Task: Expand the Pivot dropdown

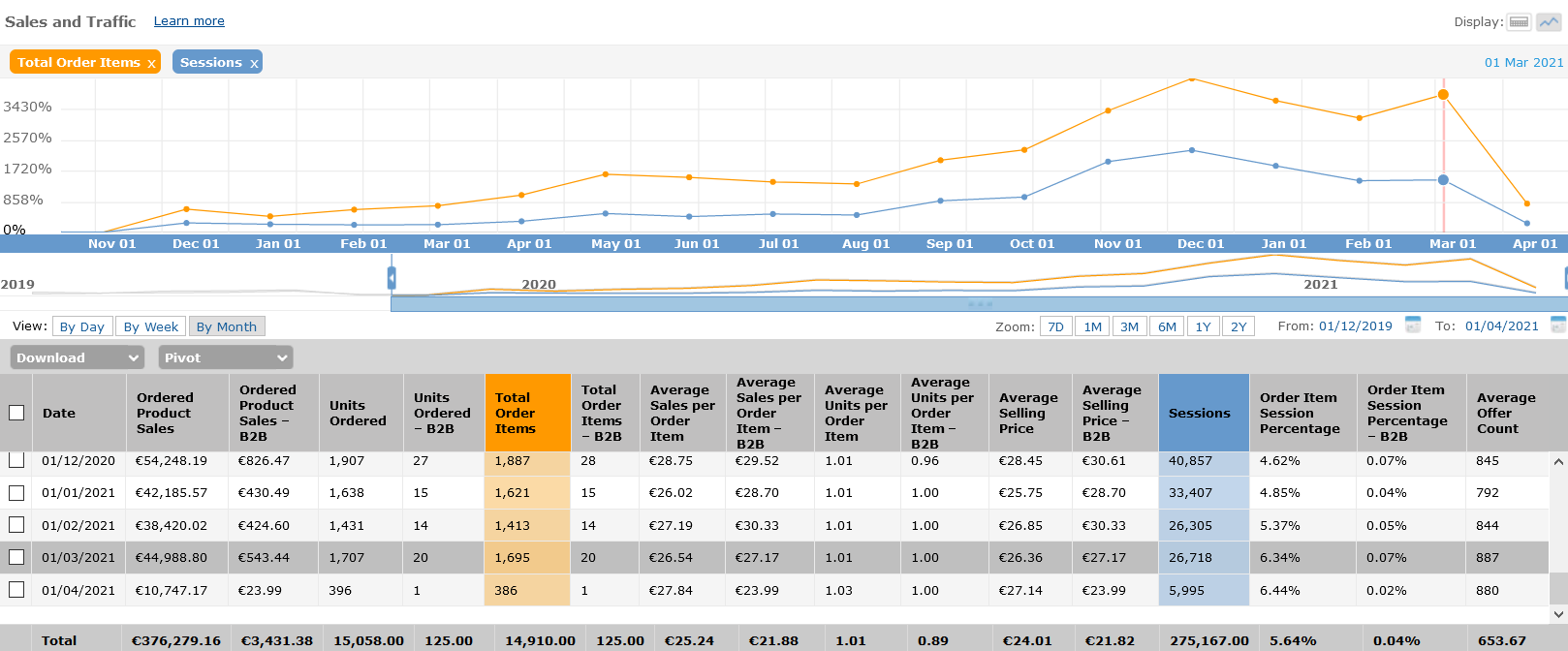Action: pyautogui.click(x=225, y=357)
